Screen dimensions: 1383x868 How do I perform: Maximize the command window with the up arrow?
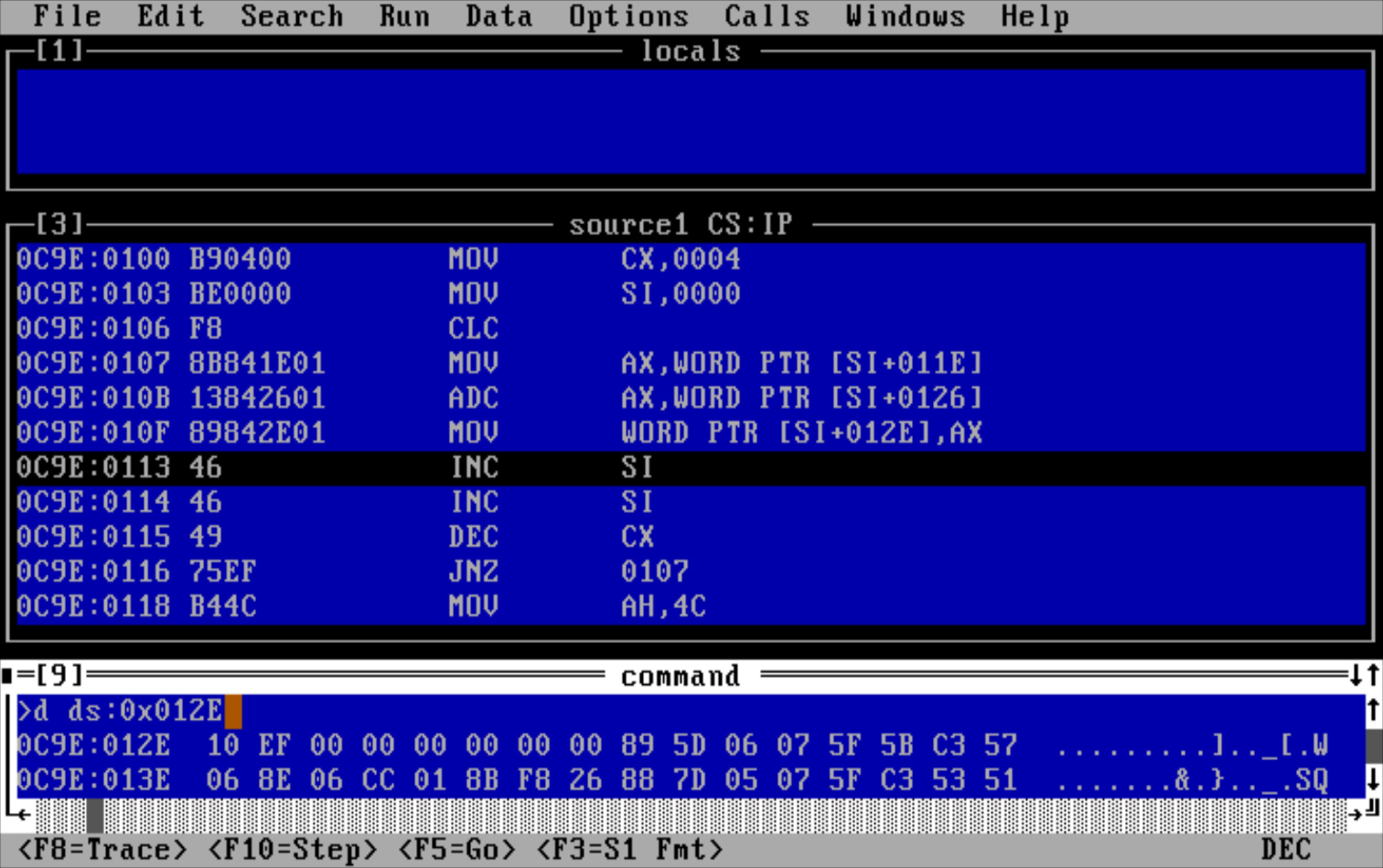tap(1372, 675)
